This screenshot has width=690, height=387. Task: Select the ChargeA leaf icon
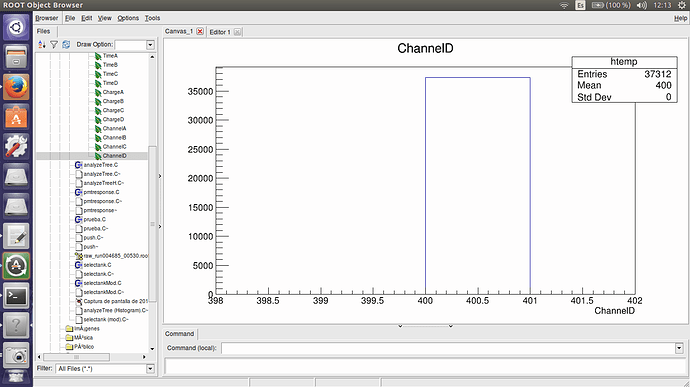[98, 92]
